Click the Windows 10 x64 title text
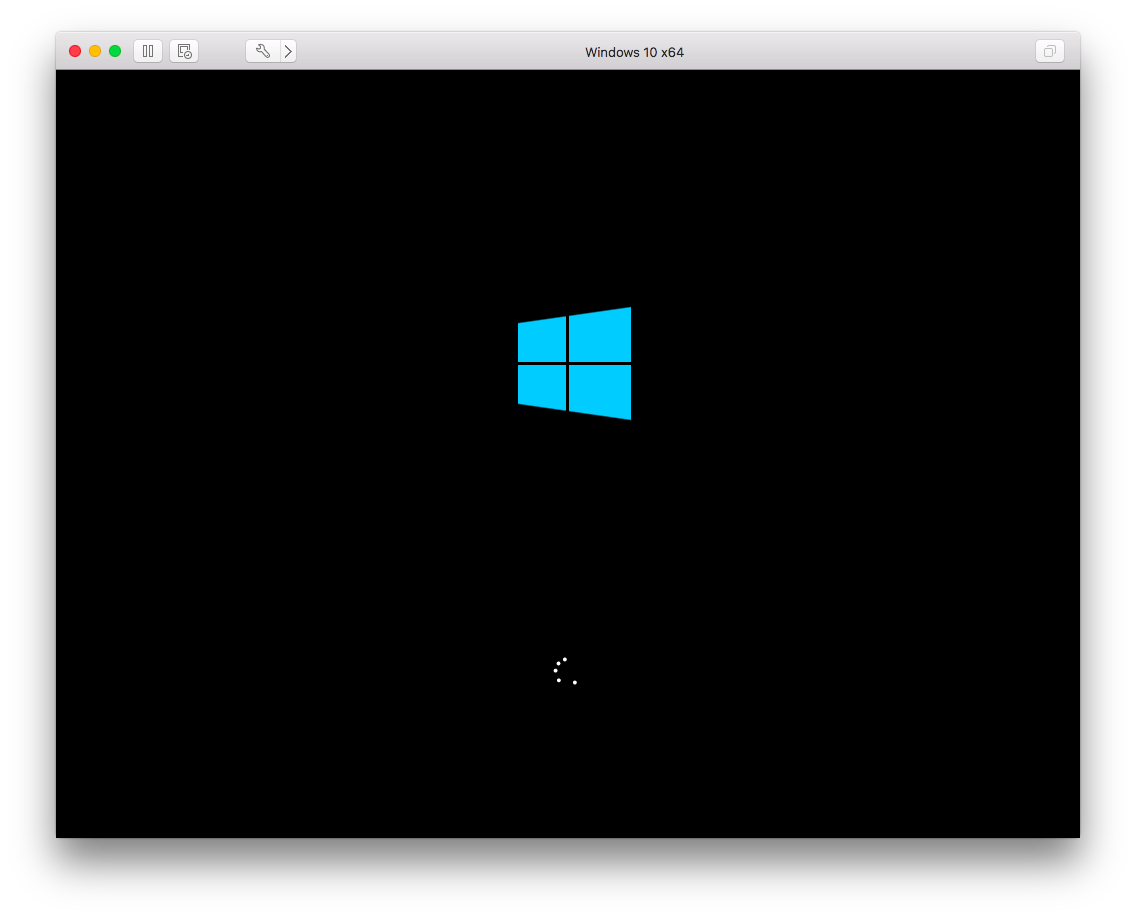This screenshot has height=918, width=1136. [634, 51]
